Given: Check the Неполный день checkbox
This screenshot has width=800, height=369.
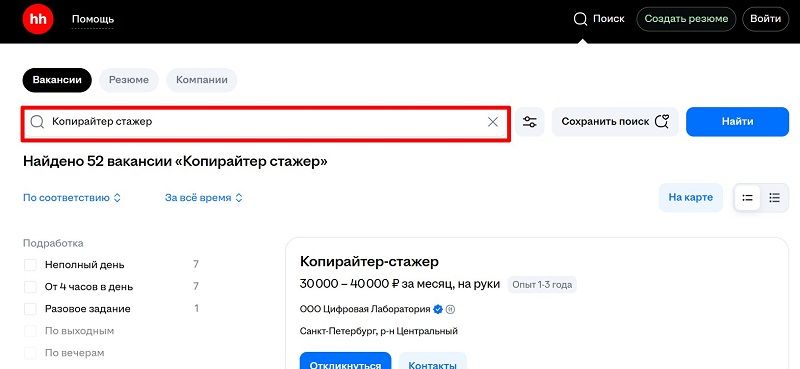Looking at the screenshot, I should [x=30, y=265].
